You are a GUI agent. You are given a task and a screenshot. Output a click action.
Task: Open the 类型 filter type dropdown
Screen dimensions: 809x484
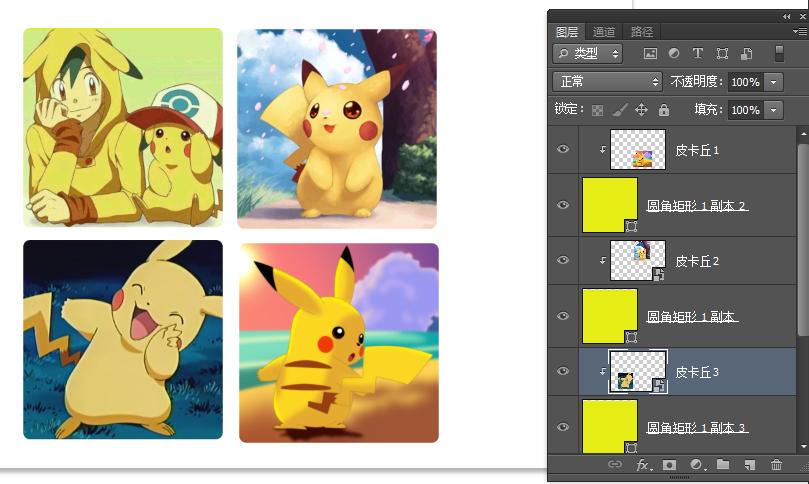pyautogui.click(x=588, y=53)
